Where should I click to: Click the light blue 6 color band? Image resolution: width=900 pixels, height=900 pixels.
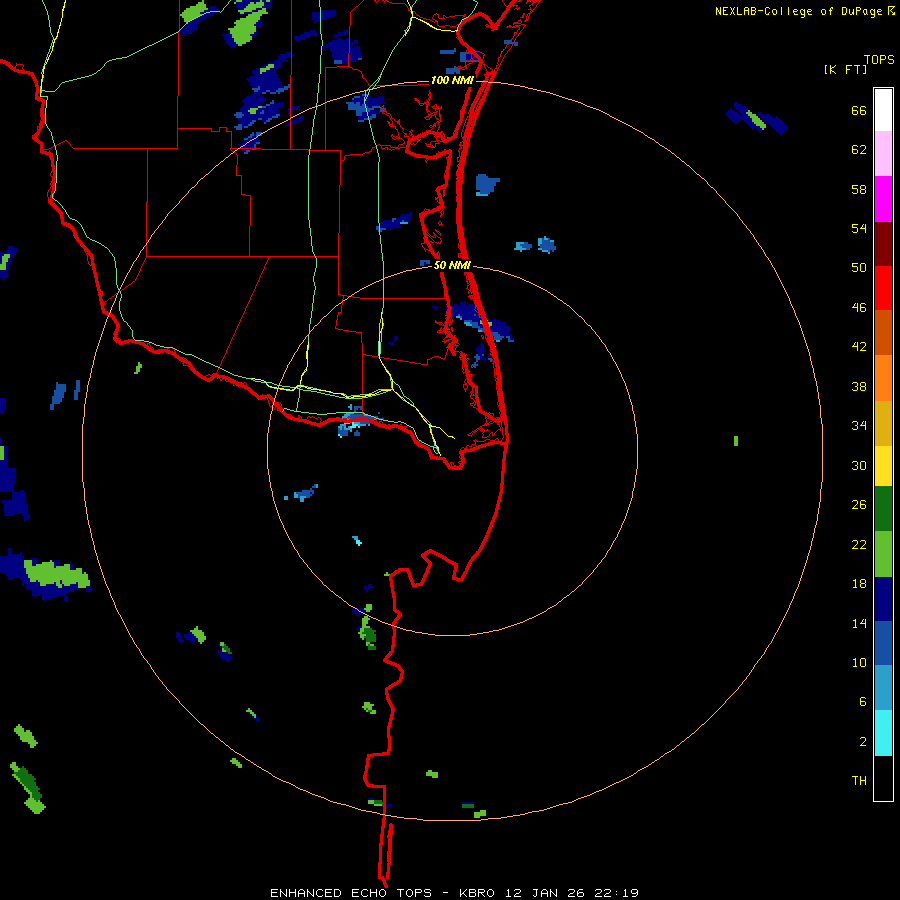click(x=883, y=687)
